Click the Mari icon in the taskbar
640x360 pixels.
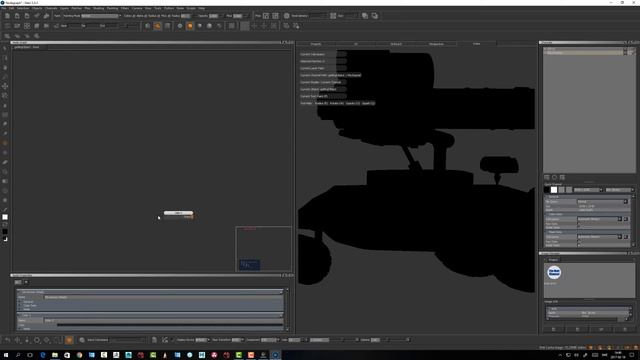(276, 355)
